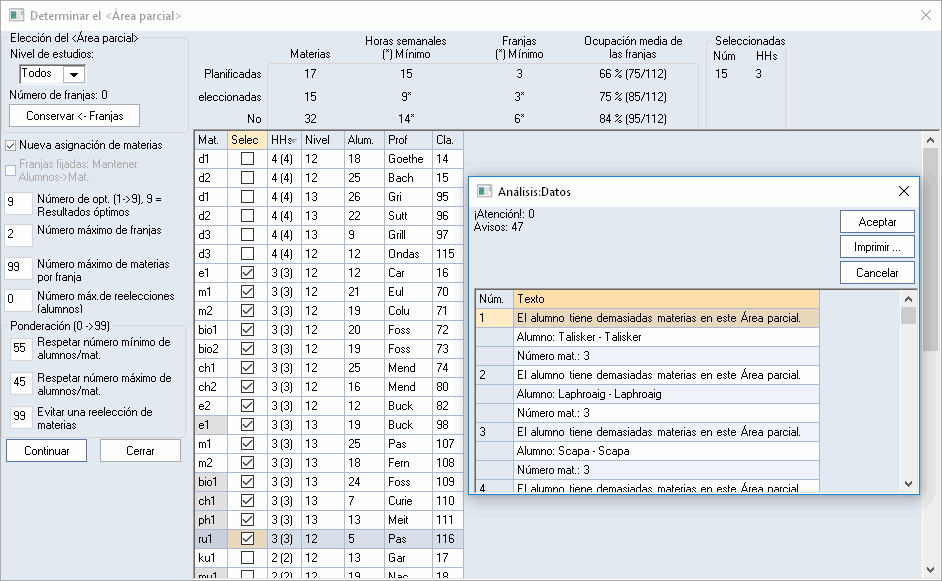Select the row 'Alumno: Laphroaig - Laphroaig'

[666, 394]
